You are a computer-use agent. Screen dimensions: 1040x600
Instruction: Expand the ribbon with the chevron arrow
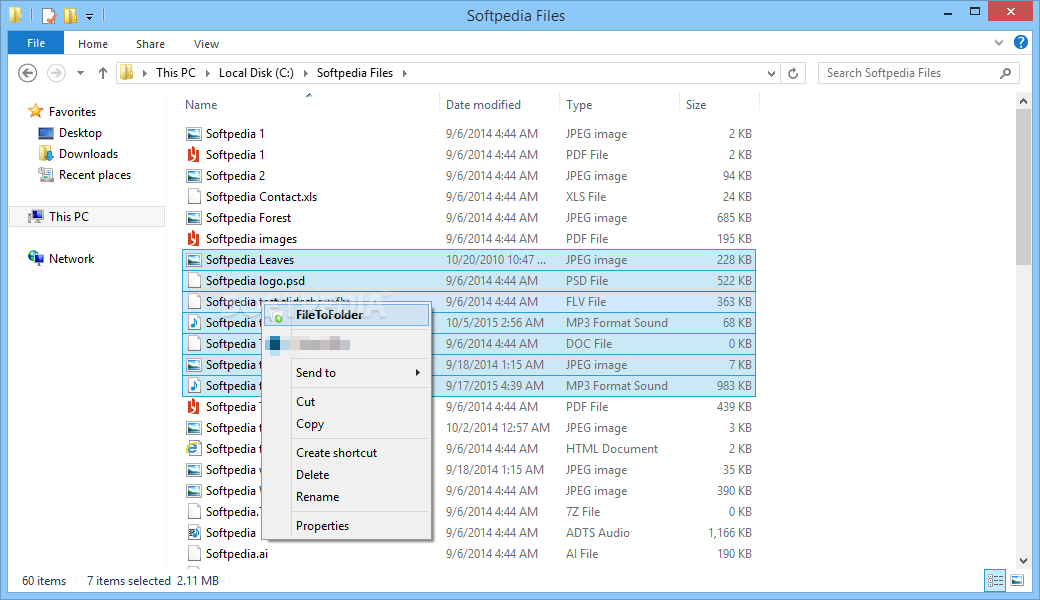[999, 43]
